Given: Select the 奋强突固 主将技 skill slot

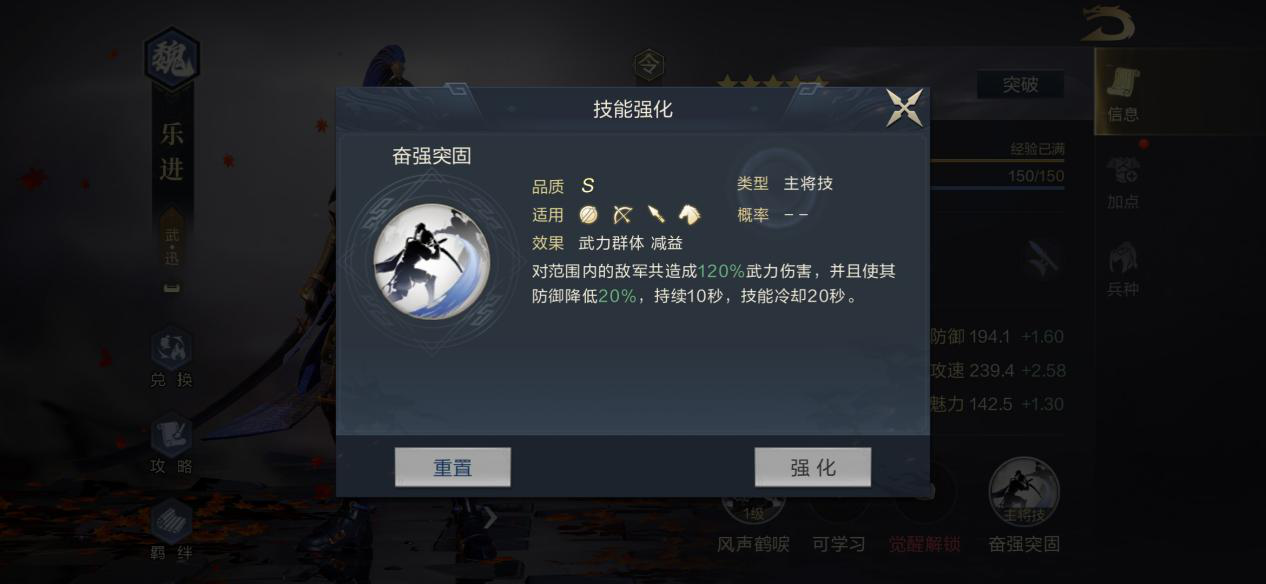Looking at the screenshot, I should tap(1024, 505).
